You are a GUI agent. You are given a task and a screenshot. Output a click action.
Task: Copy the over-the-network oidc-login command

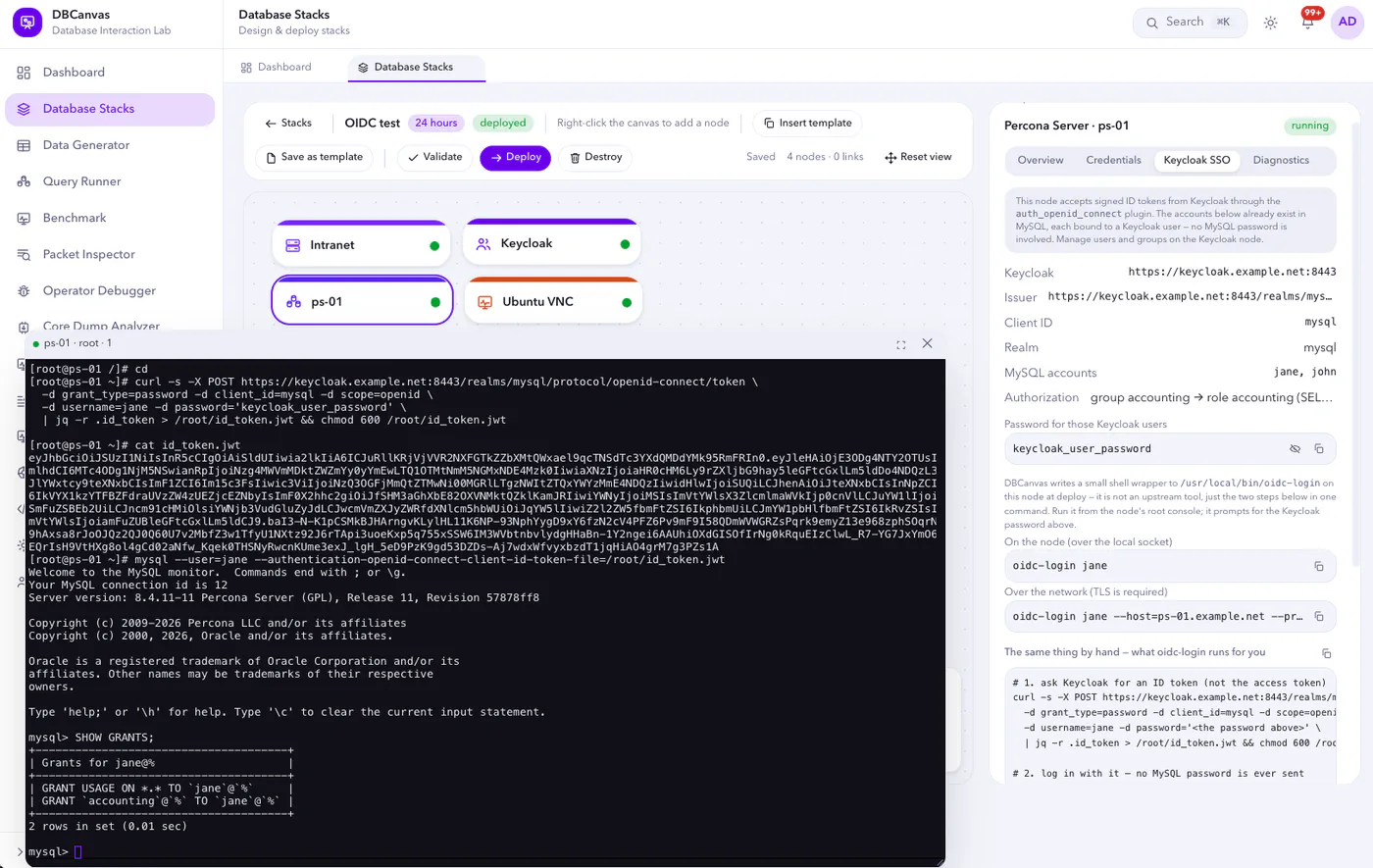point(1319,617)
